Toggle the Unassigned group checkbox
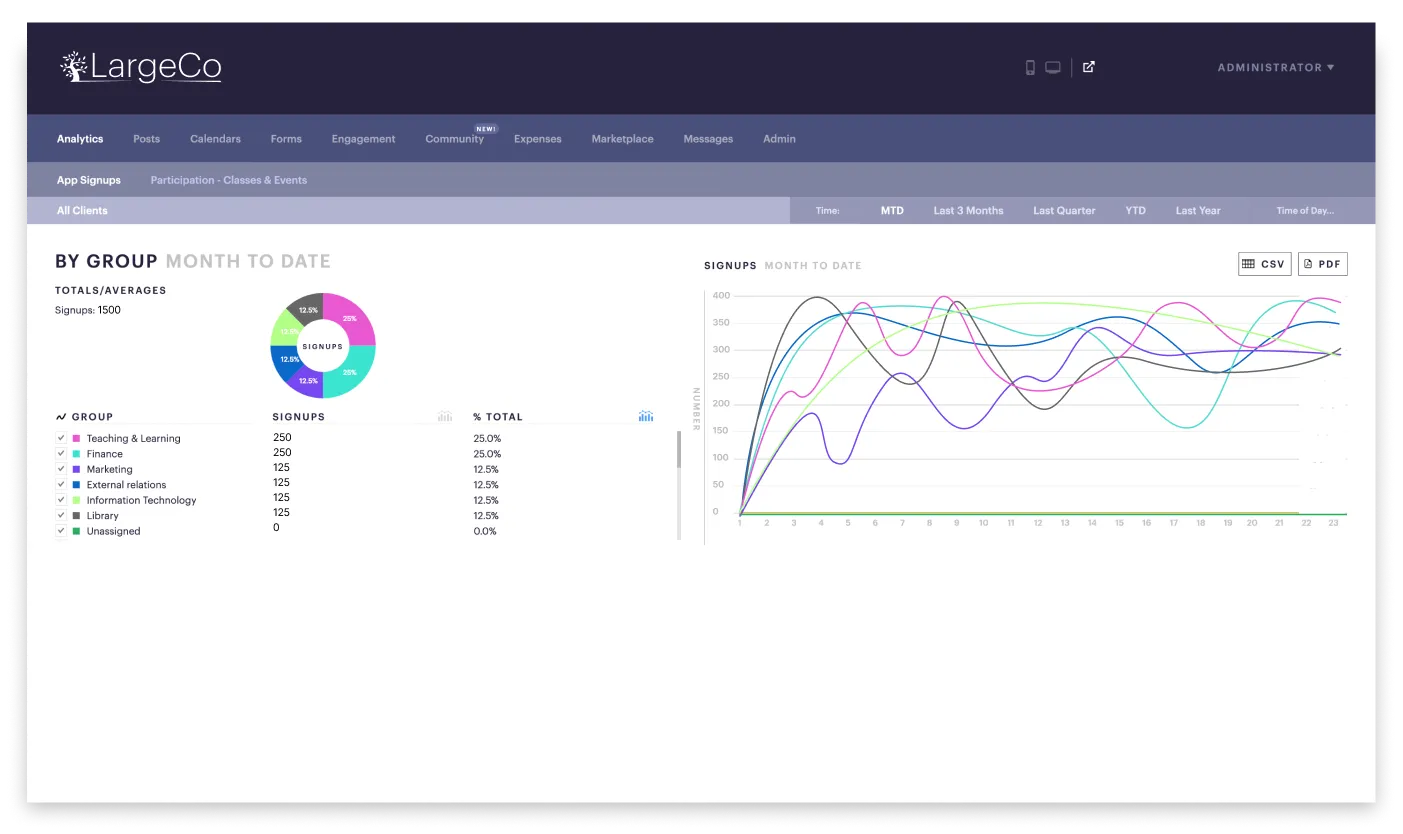 [61, 531]
